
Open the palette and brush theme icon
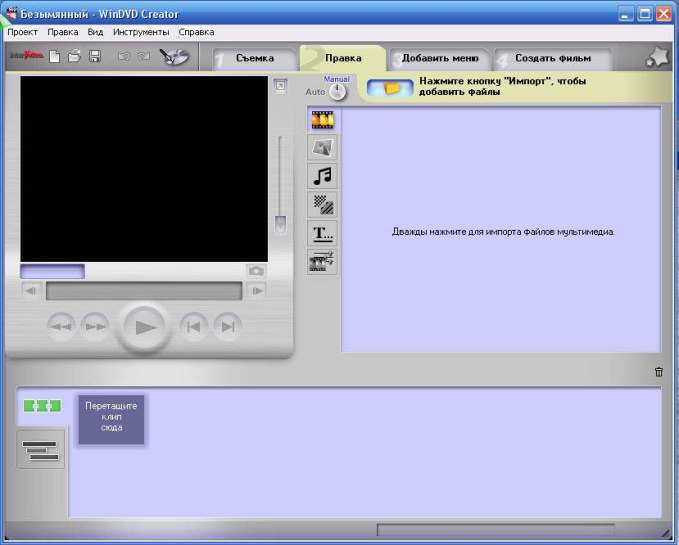(x=174, y=56)
